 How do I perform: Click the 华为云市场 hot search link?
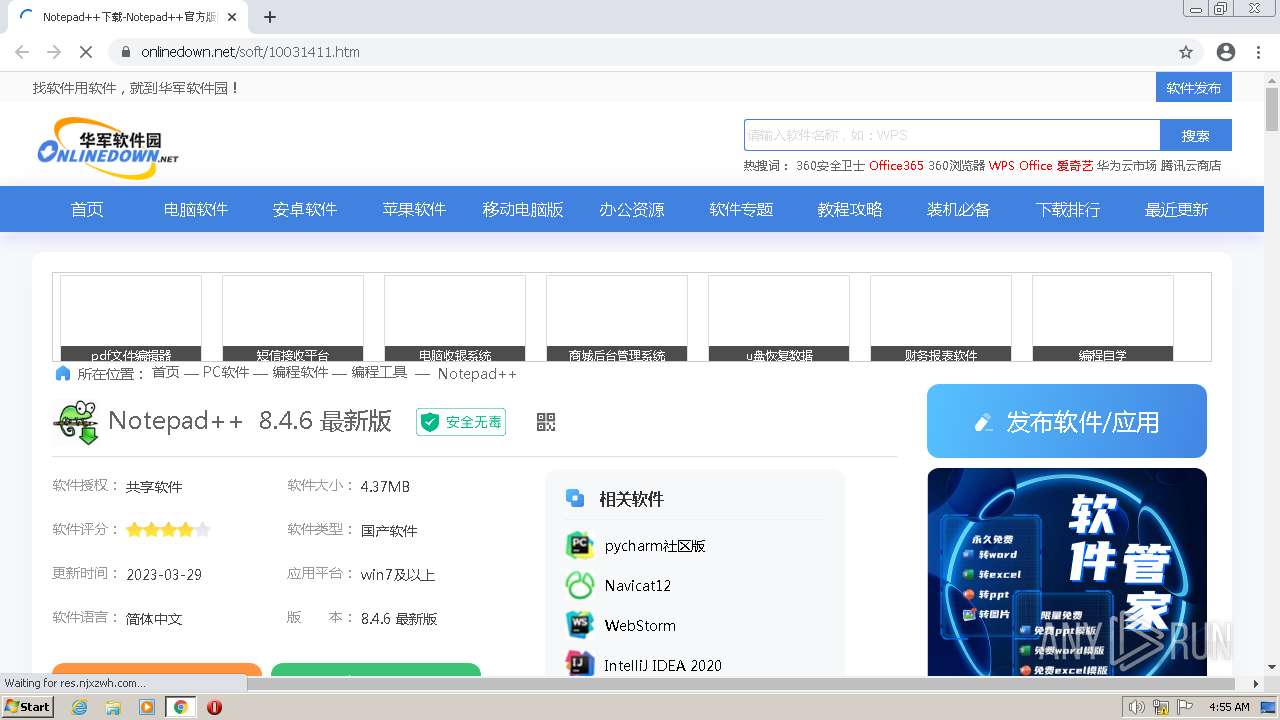tap(1126, 165)
